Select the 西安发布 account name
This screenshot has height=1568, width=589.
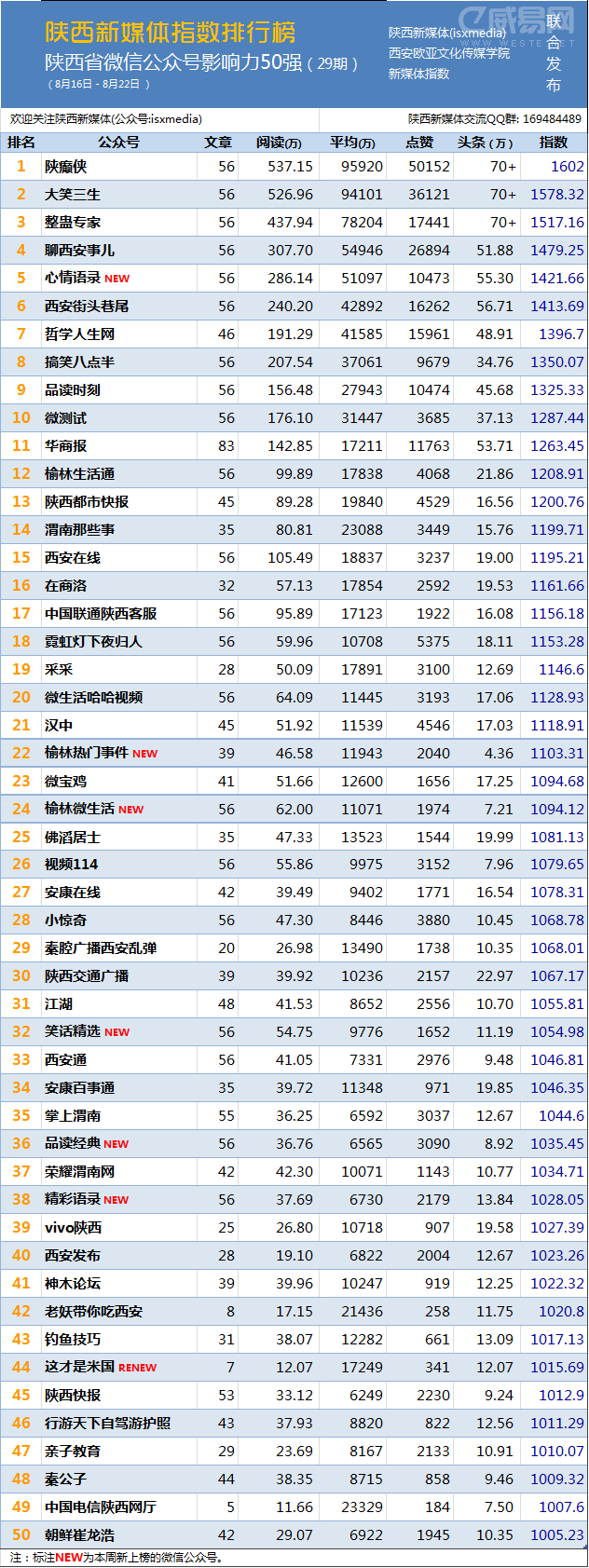pos(73,1256)
